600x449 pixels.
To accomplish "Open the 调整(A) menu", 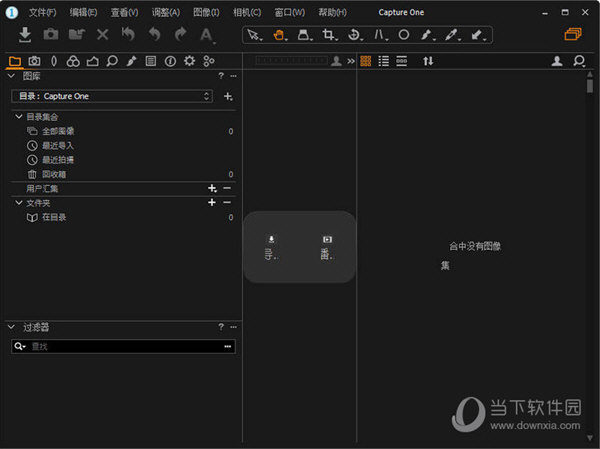I will click(166, 12).
